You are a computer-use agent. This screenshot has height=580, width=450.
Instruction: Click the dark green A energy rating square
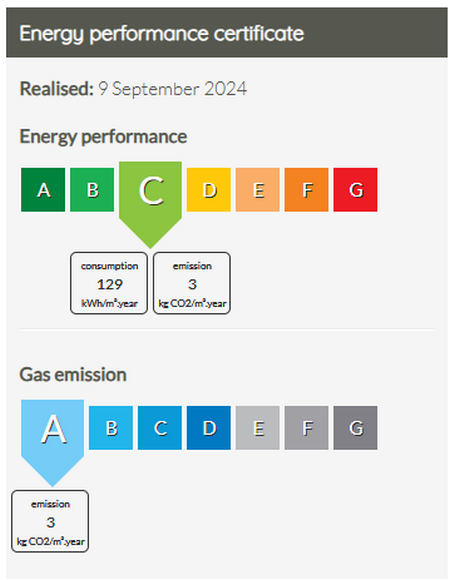[x=43, y=190]
